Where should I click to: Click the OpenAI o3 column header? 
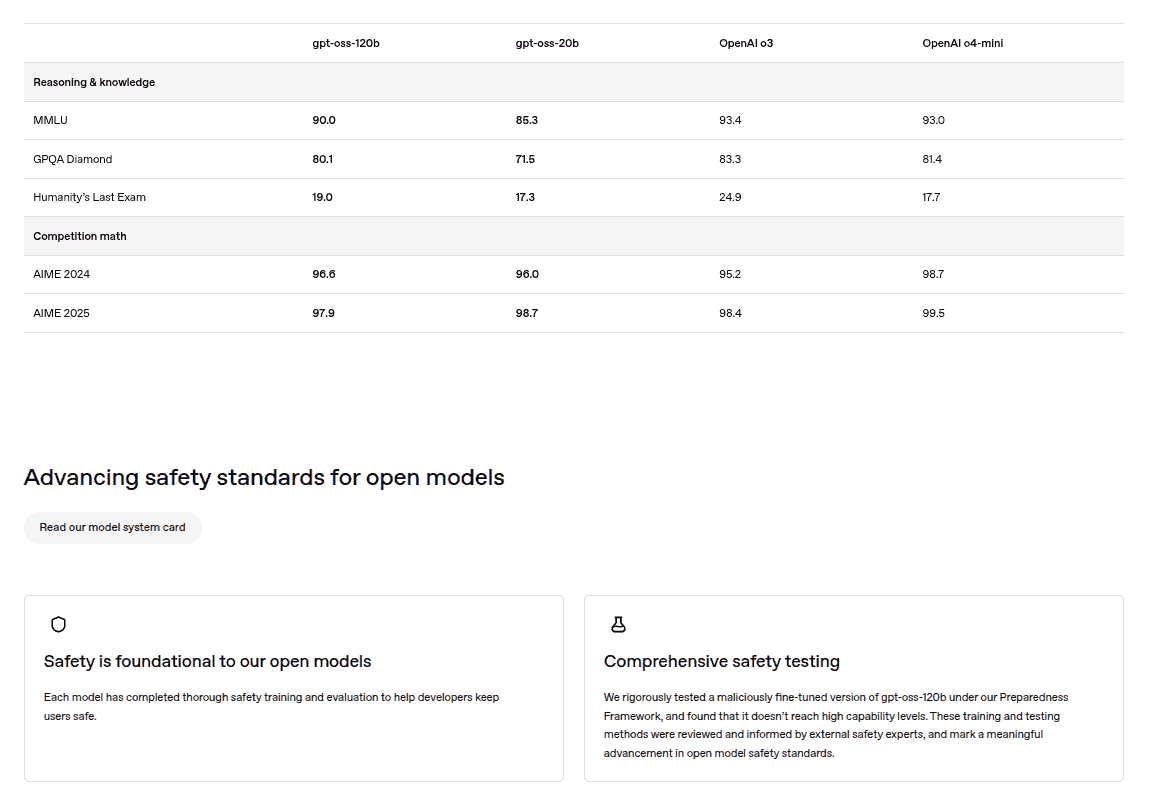click(745, 44)
